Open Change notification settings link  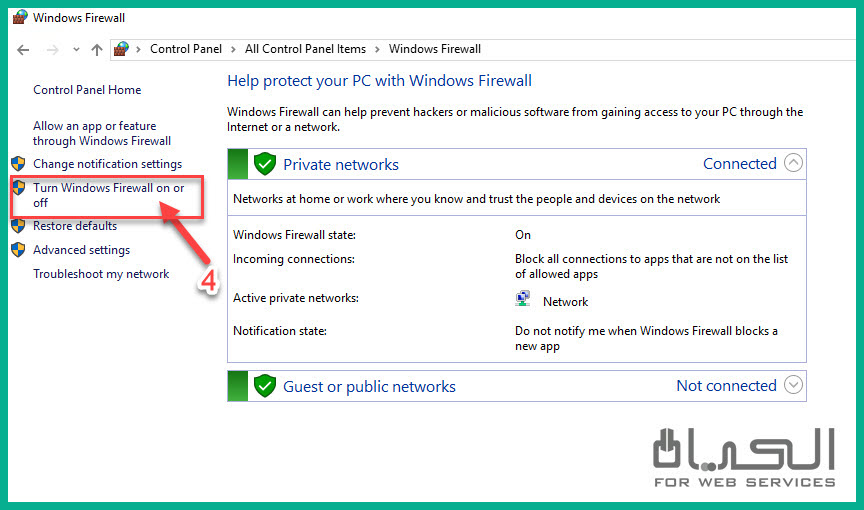click(107, 164)
